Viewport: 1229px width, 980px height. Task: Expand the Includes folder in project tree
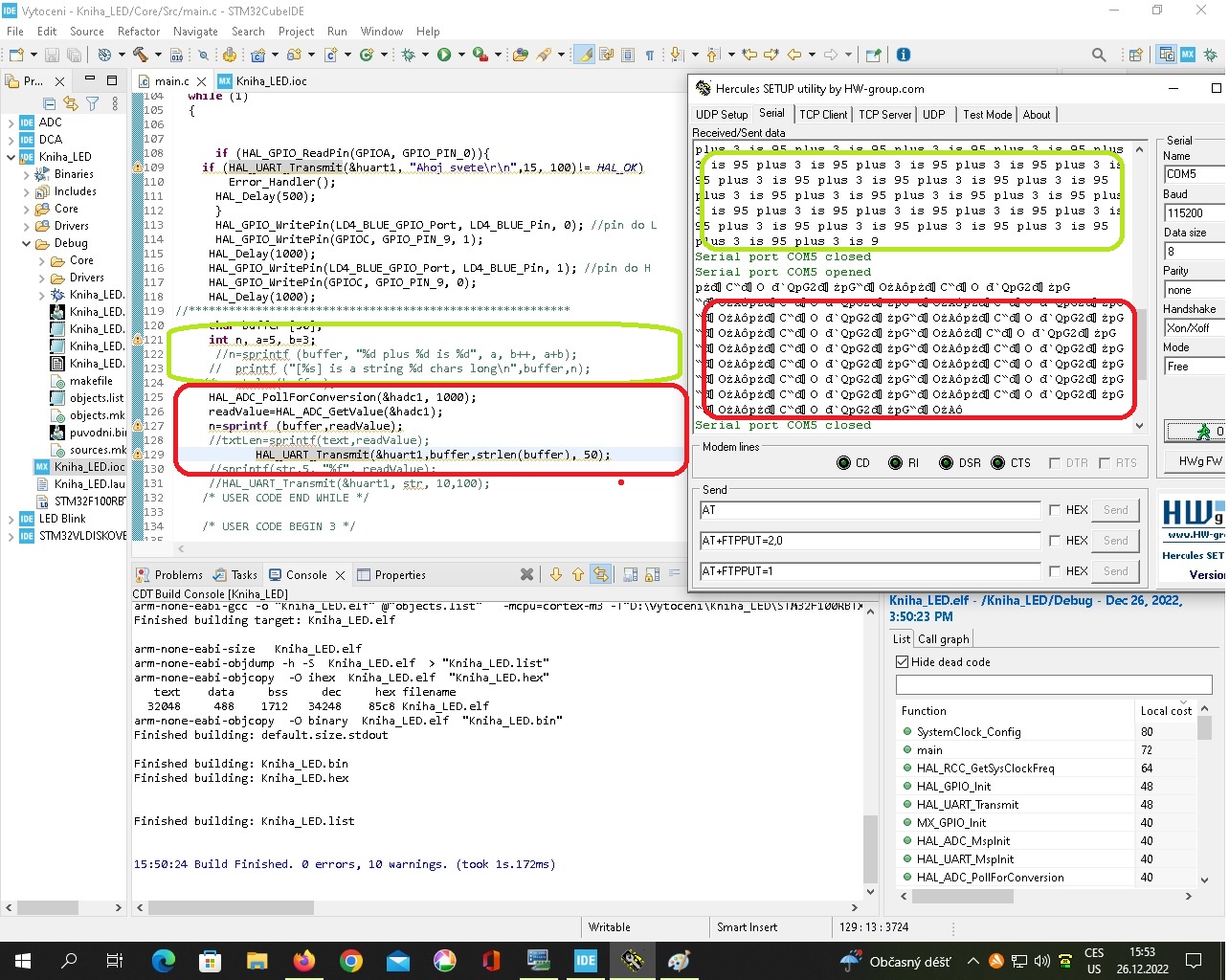[26, 191]
